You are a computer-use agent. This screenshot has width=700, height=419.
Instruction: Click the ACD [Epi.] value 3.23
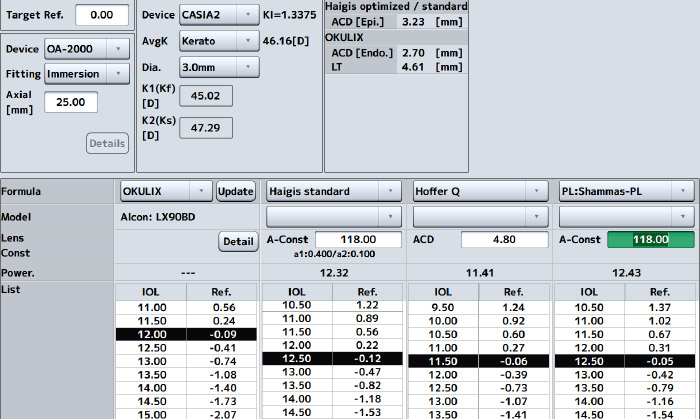[x=413, y=22]
